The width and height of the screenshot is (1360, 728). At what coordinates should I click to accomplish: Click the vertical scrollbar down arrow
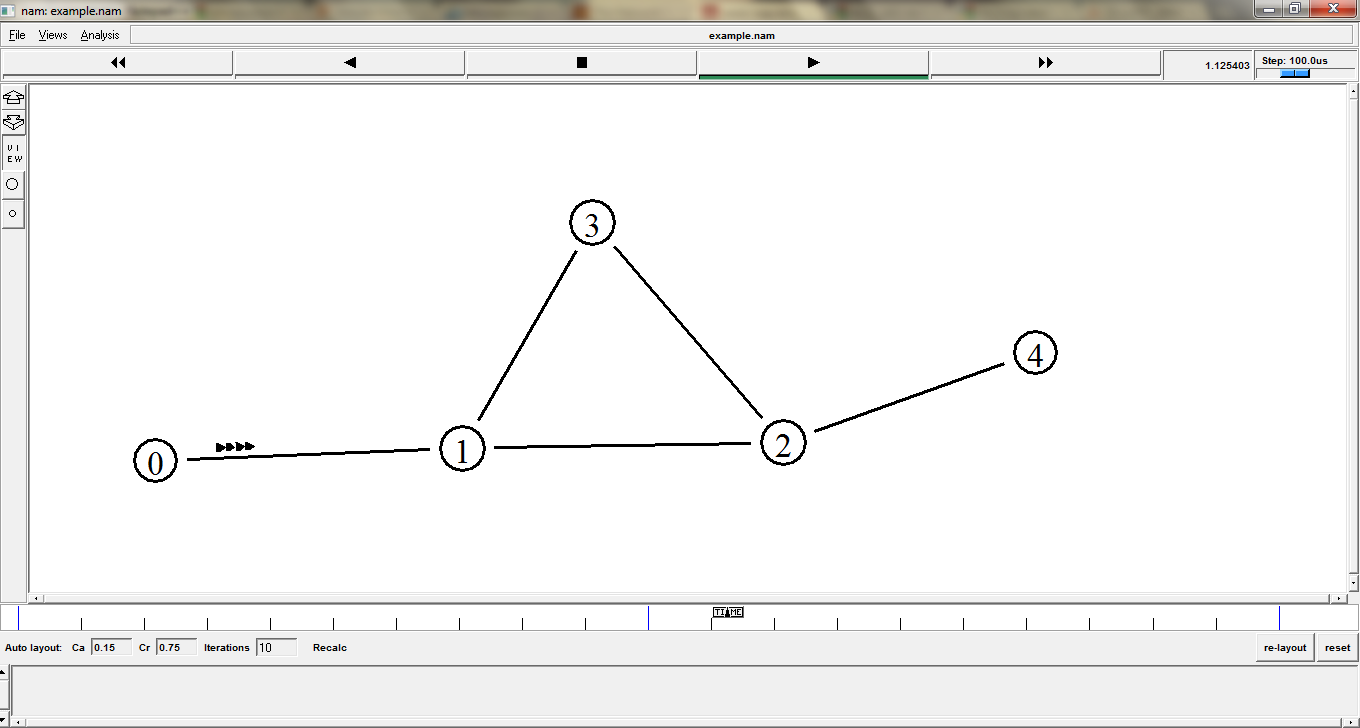tap(1354, 581)
